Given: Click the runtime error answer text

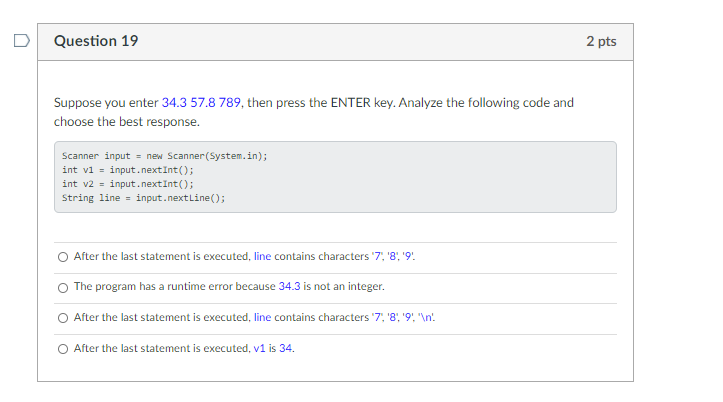Looking at the screenshot, I should tap(229, 287).
